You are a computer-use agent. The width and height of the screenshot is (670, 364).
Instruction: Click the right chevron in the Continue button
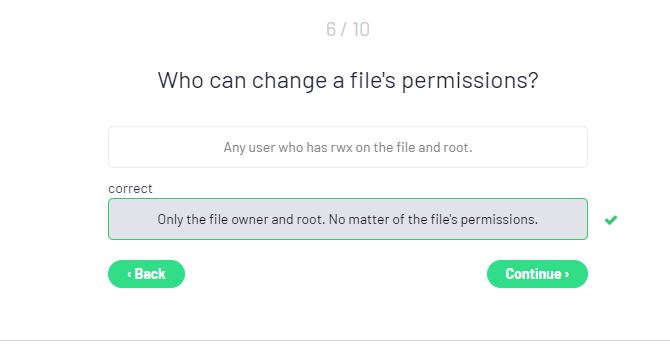coord(567,274)
